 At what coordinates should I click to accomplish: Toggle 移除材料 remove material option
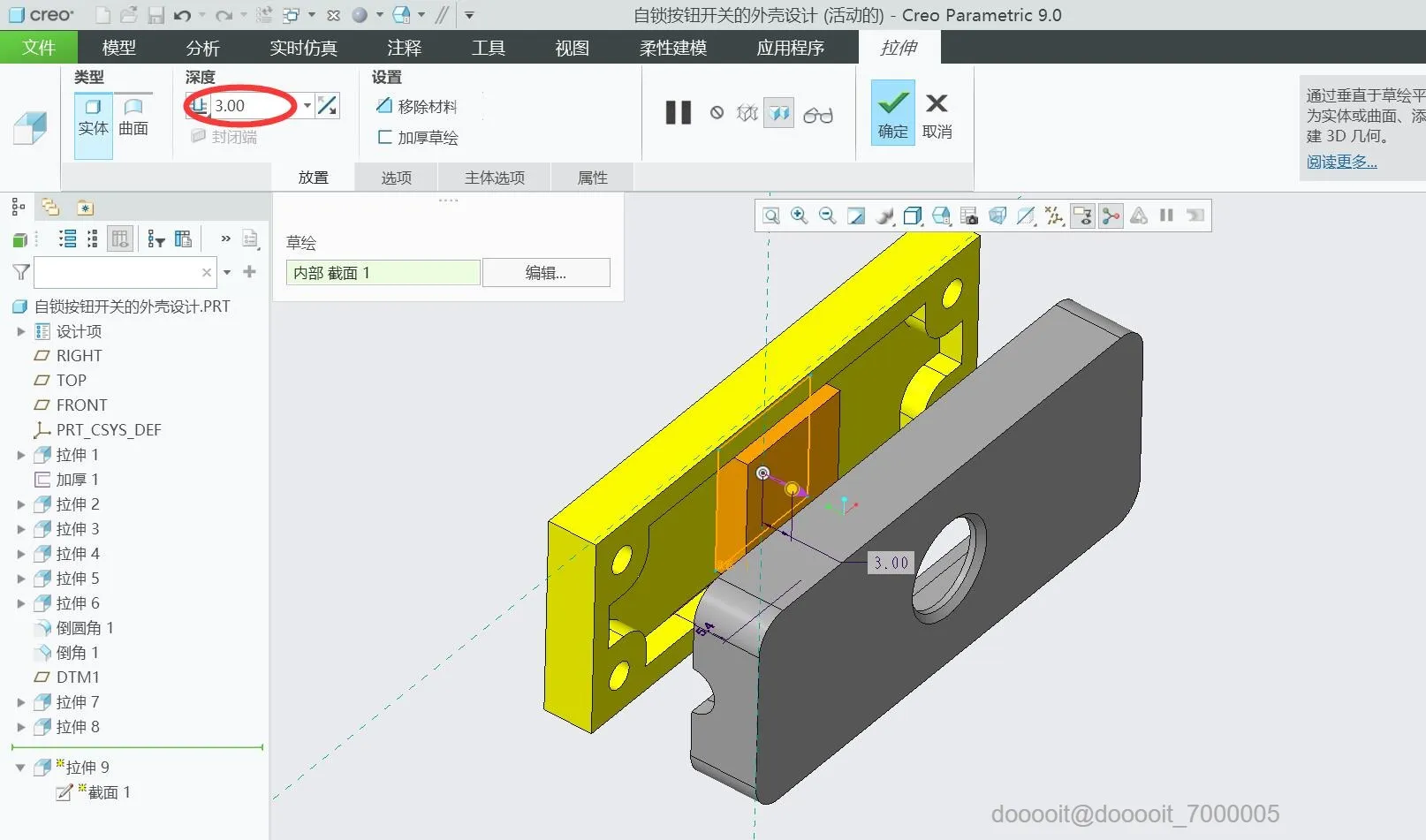(x=416, y=107)
